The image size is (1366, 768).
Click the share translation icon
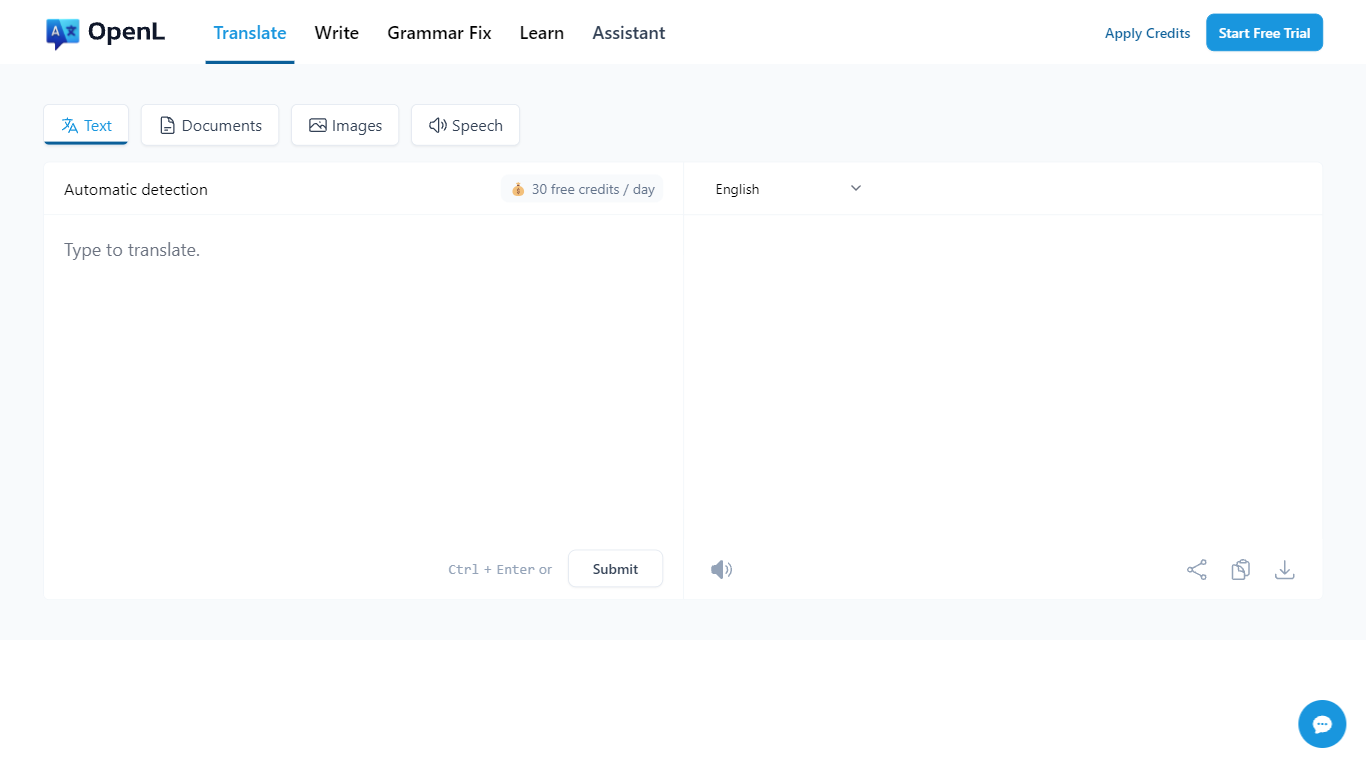[1196, 570]
